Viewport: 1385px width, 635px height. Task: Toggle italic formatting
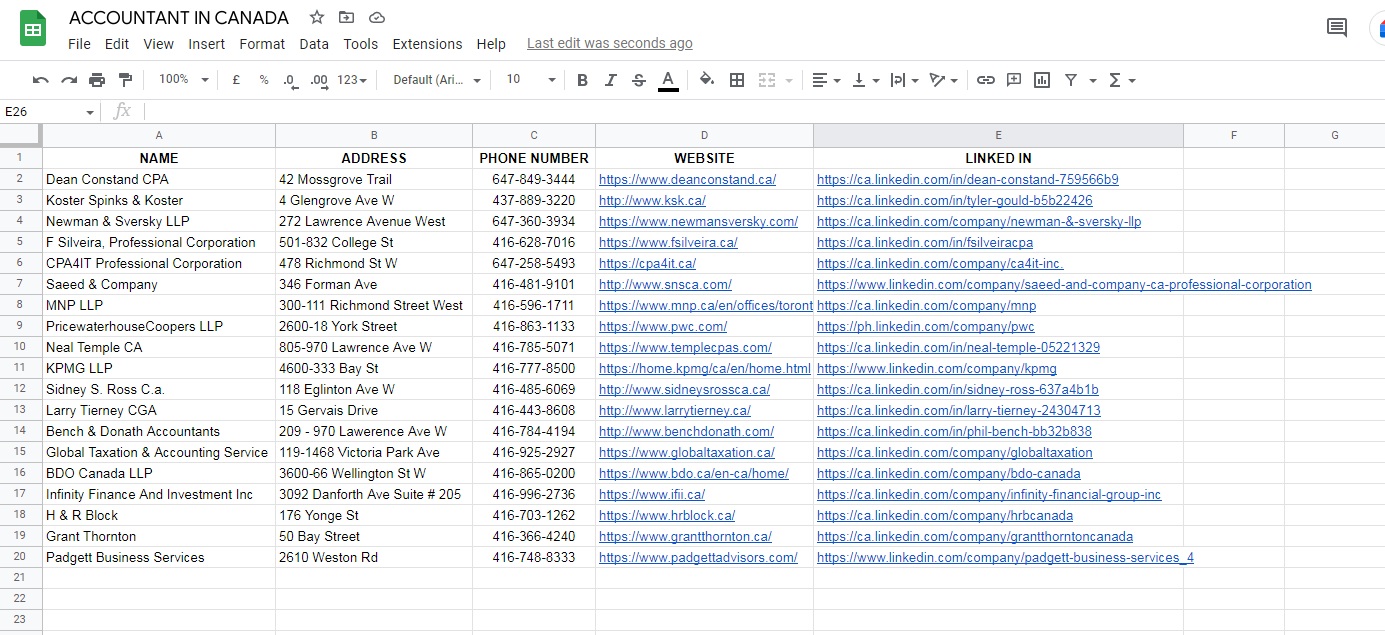611,80
